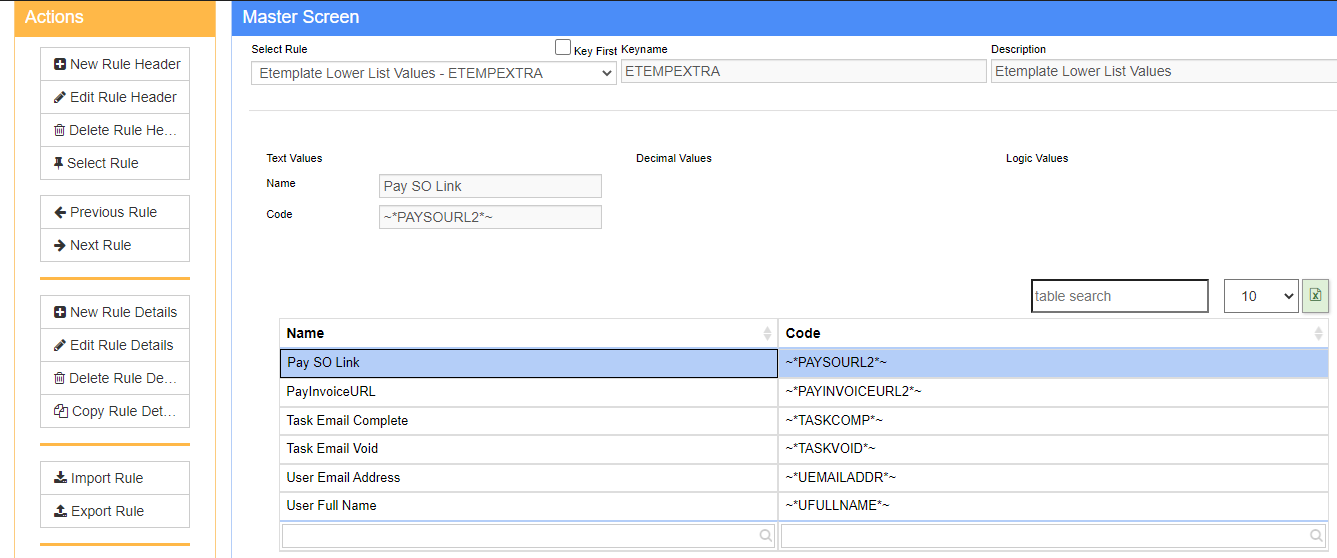Click Delete Rule Header trash button
Screen dimensions: 1337x558
click(115, 130)
